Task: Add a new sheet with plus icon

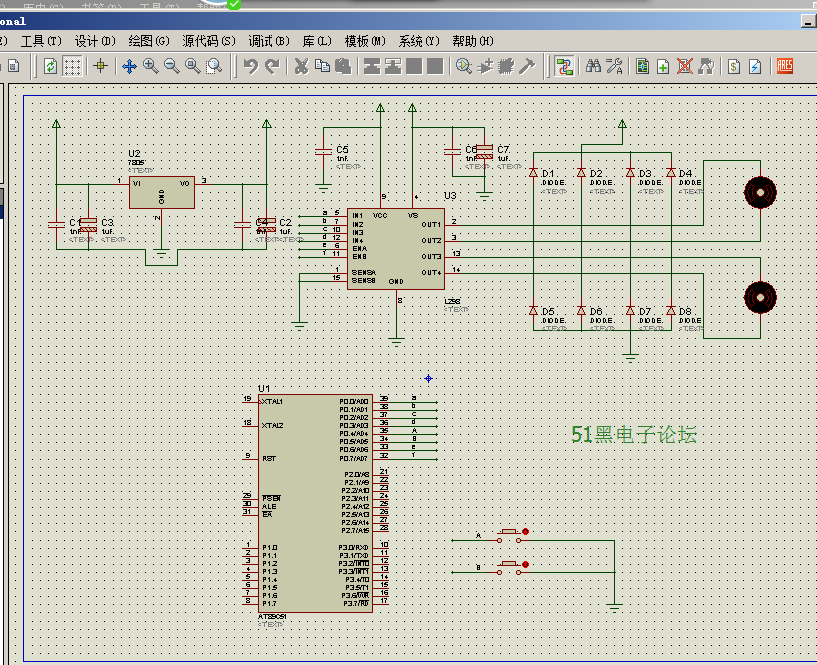Action: click(663, 66)
